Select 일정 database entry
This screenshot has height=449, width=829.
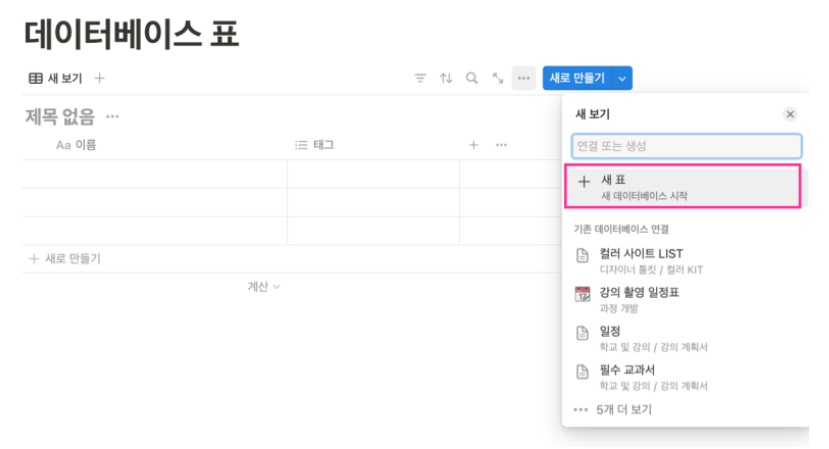click(685, 338)
